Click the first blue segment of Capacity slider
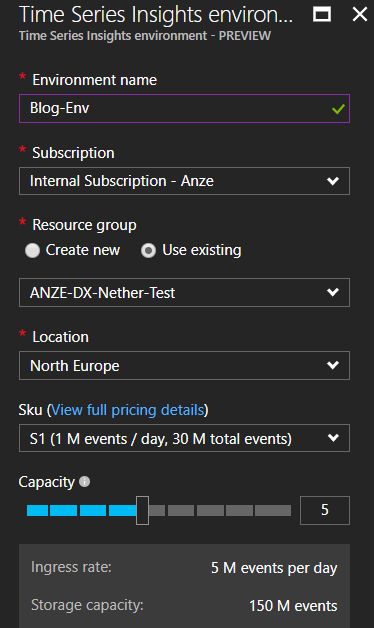Viewport: 374px width, 628px height. (x=37, y=510)
